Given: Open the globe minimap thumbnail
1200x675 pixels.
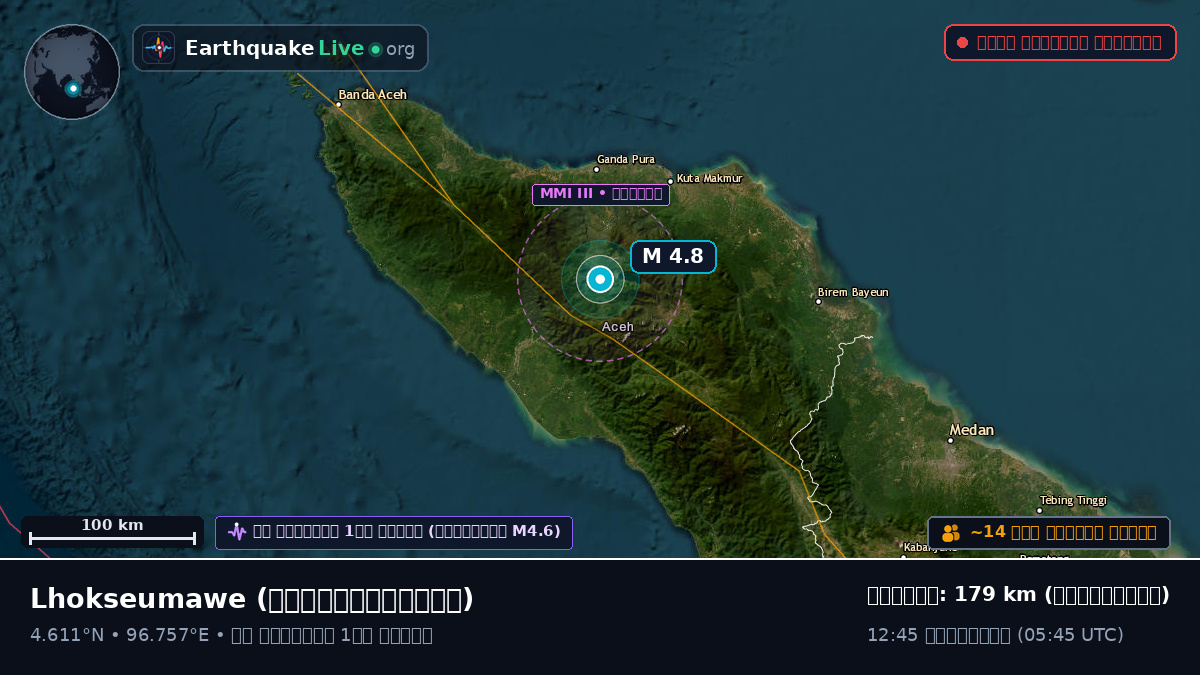Looking at the screenshot, I should (72, 72).
